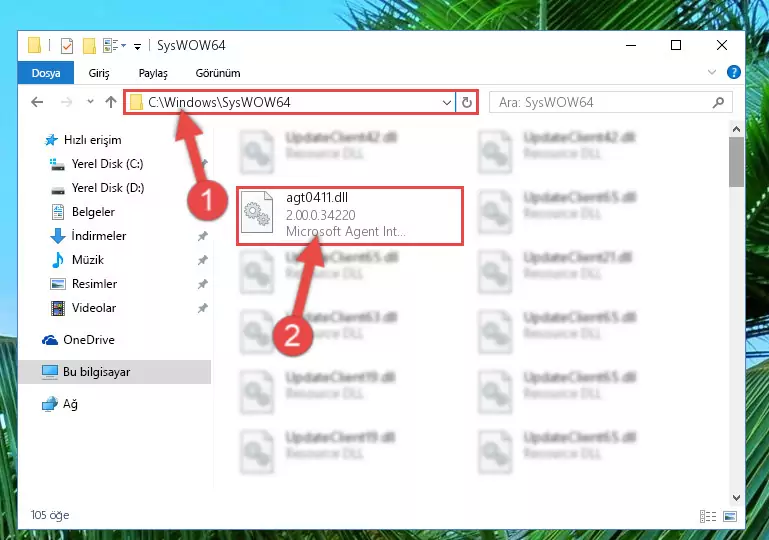Switch to large icons view in status bar
This screenshot has height=540, width=769.
(730, 516)
